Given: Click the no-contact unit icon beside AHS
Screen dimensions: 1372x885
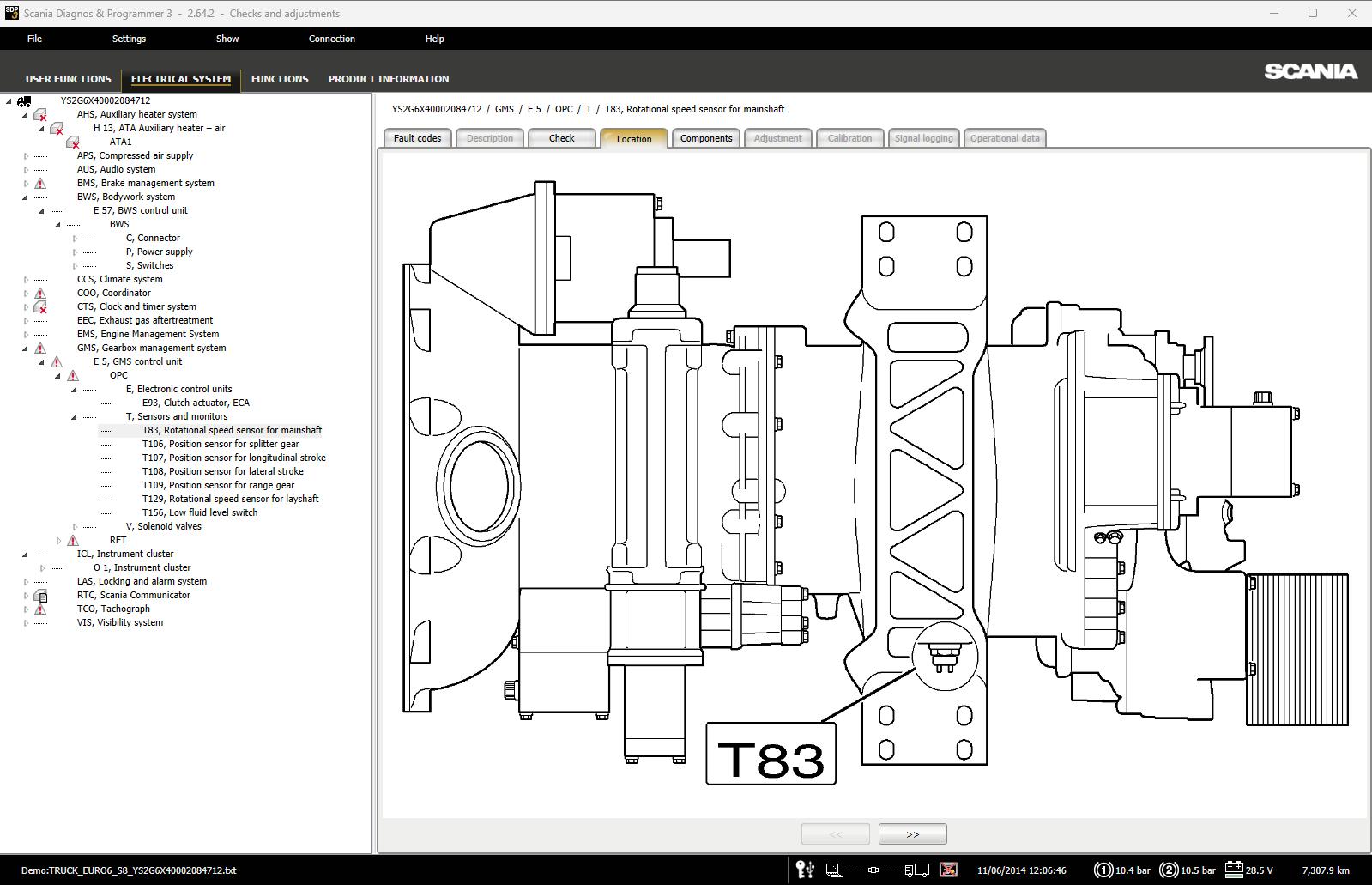Looking at the screenshot, I should [40, 115].
